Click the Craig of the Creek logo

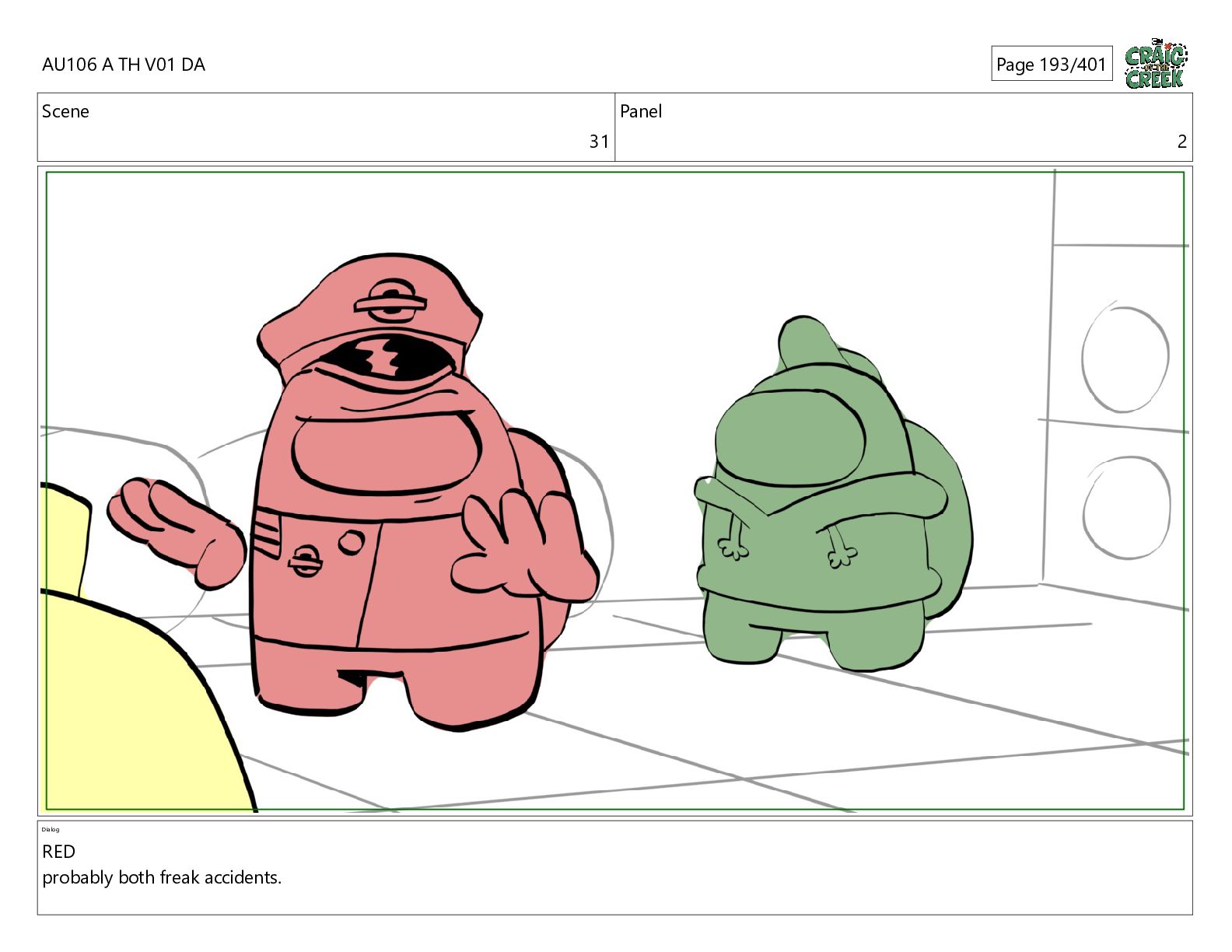1156,64
